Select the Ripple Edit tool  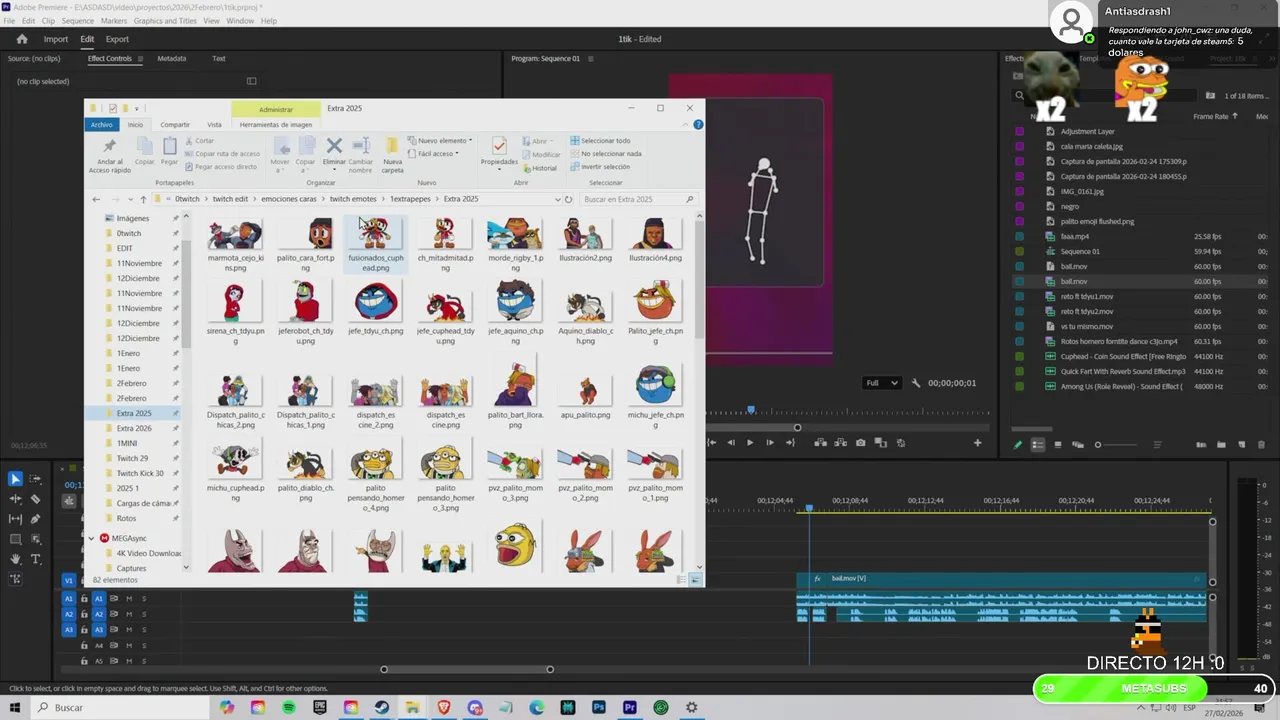(15, 499)
